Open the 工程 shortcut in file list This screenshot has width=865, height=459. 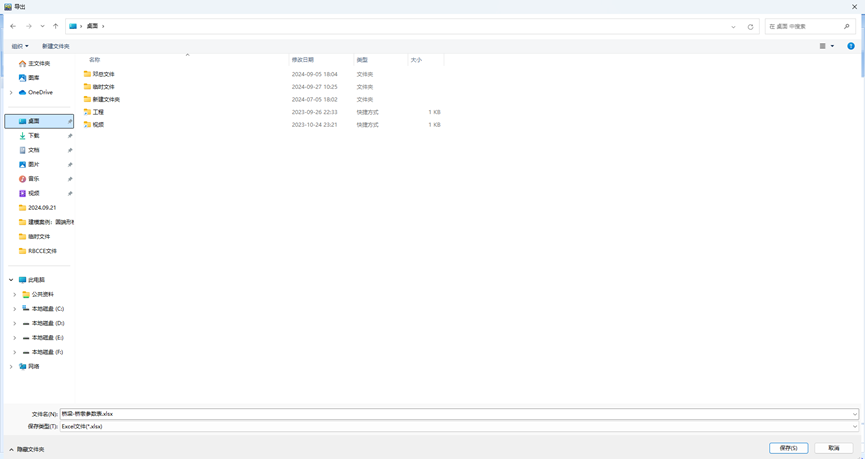point(98,112)
